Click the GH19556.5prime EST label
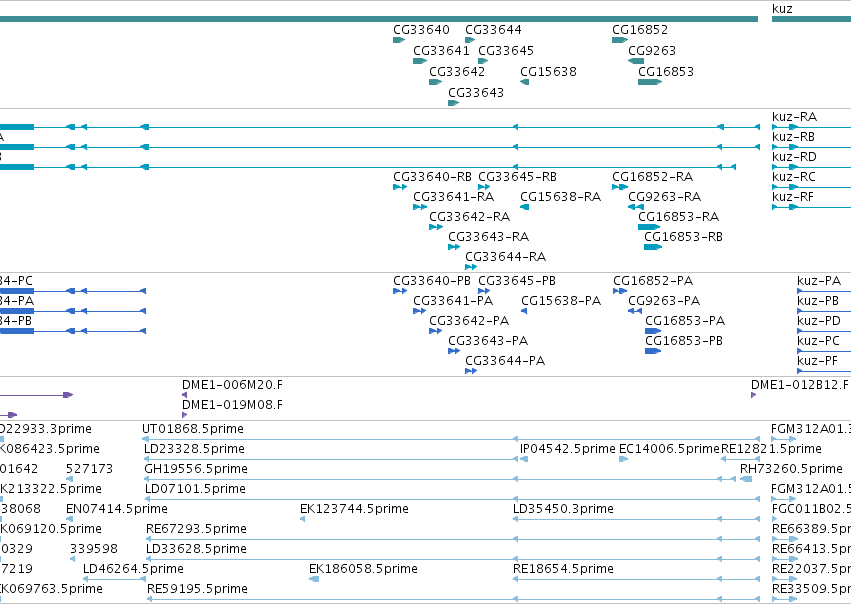 pyautogui.click(x=196, y=469)
